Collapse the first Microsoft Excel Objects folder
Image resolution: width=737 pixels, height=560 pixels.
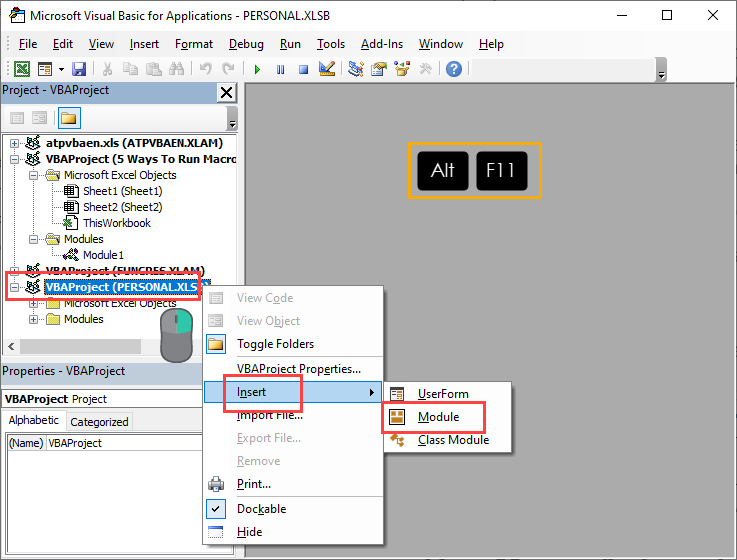coord(33,175)
